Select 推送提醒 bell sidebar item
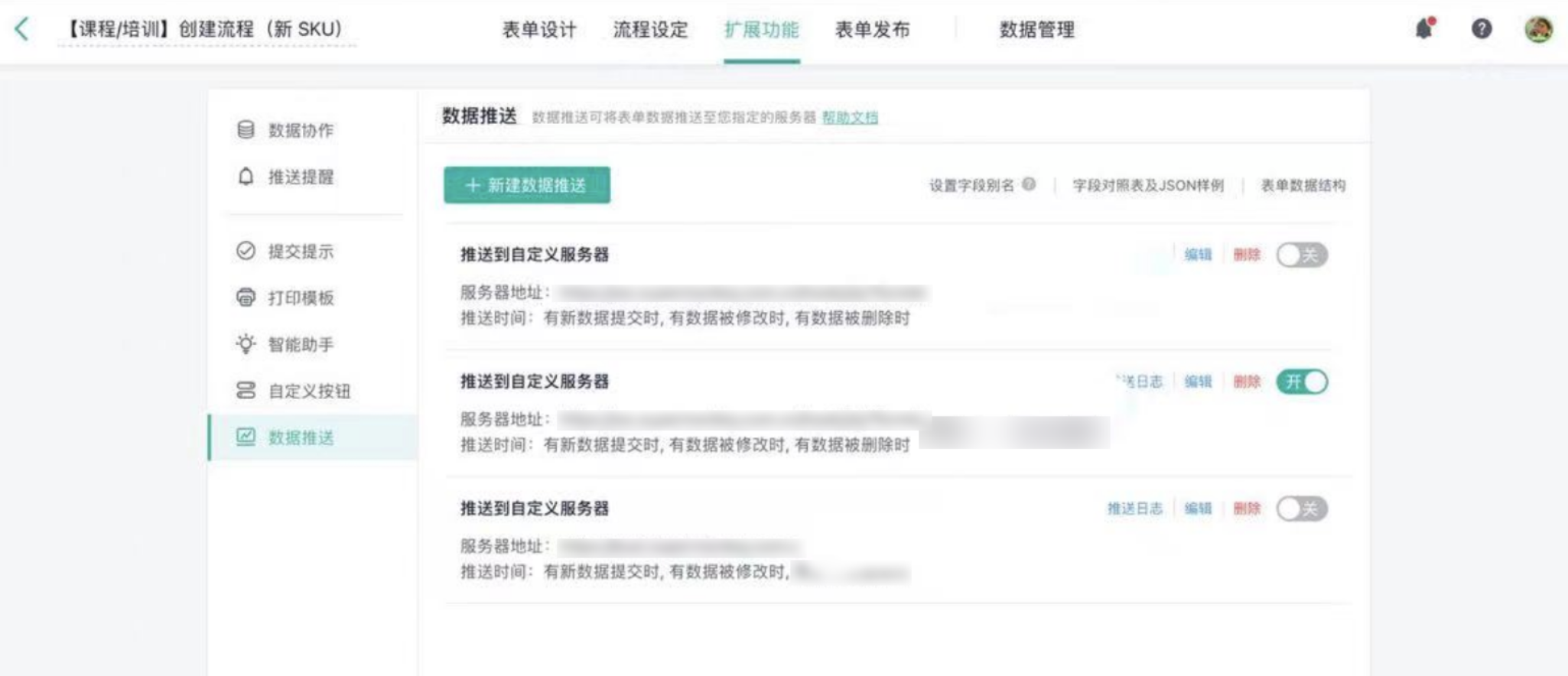This screenshot has height=676, width=1568. (x=299, y=177)
